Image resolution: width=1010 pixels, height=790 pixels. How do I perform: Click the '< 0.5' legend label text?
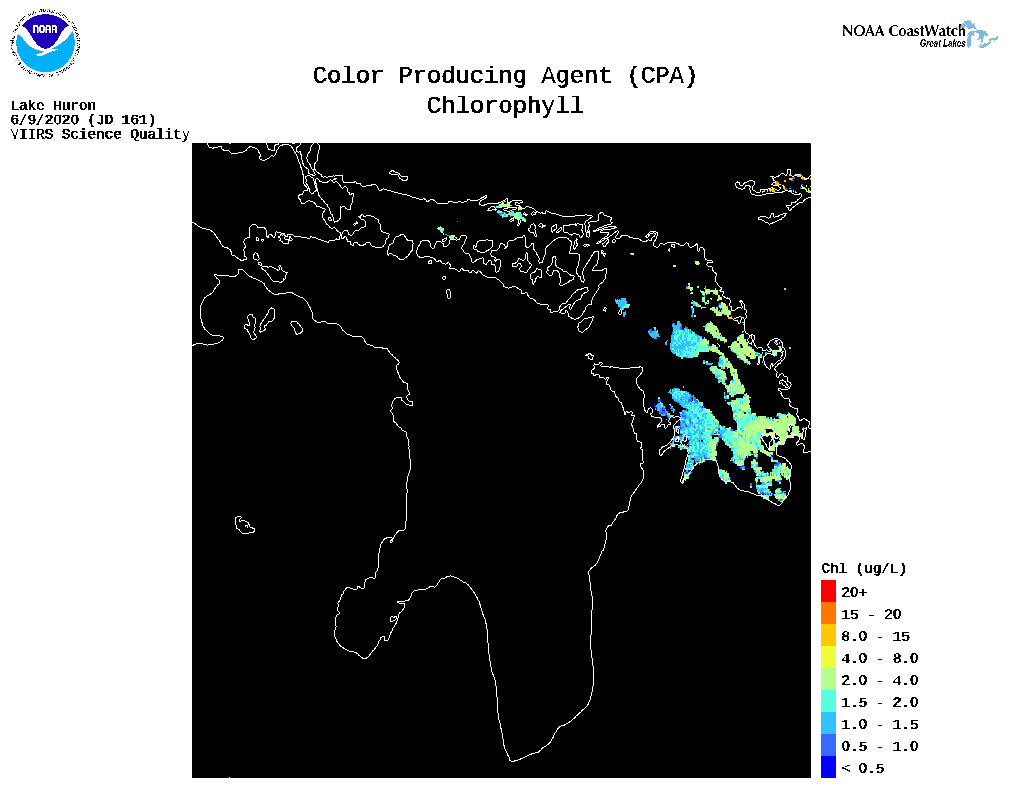pyautogui.click(x=862, y=767)
